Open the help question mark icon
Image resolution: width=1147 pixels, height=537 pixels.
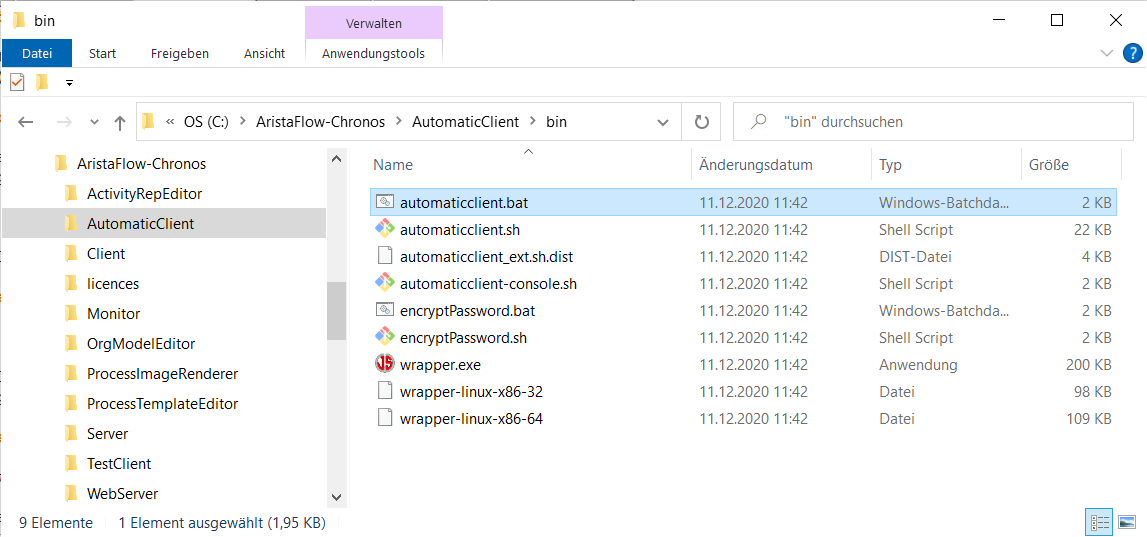coord(1131,53)
